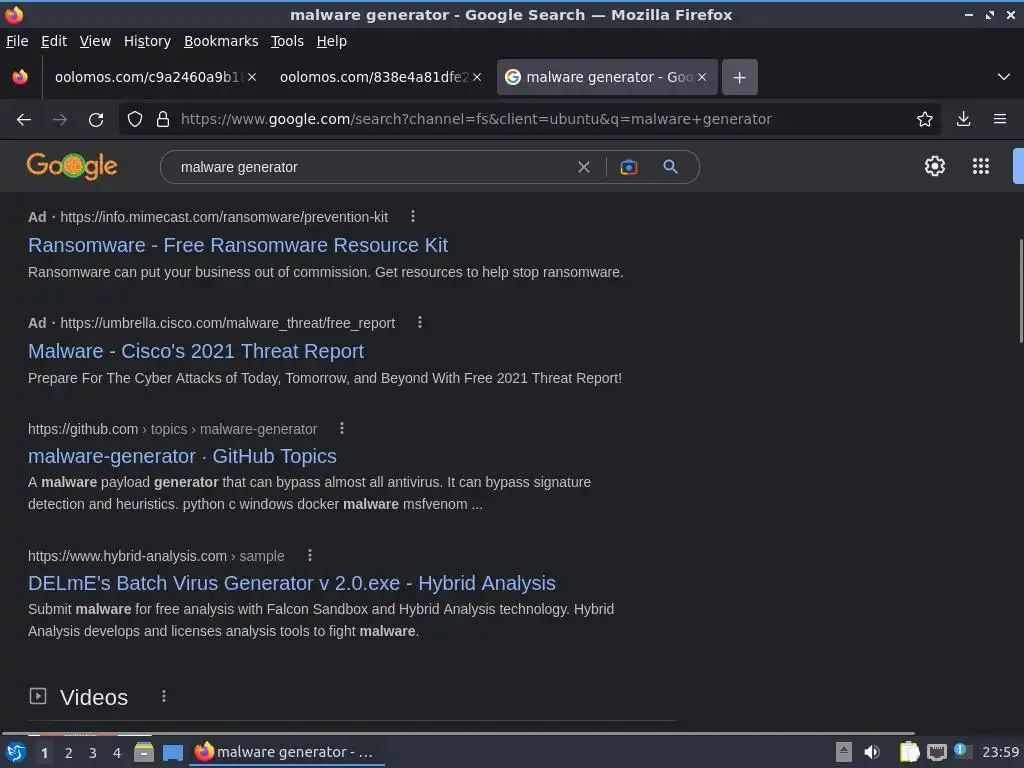Screen dimensions: 1024x768
Task: Switch to the oolomos.com/c9a2460a9b tab
Action: [x=148, y=77]
